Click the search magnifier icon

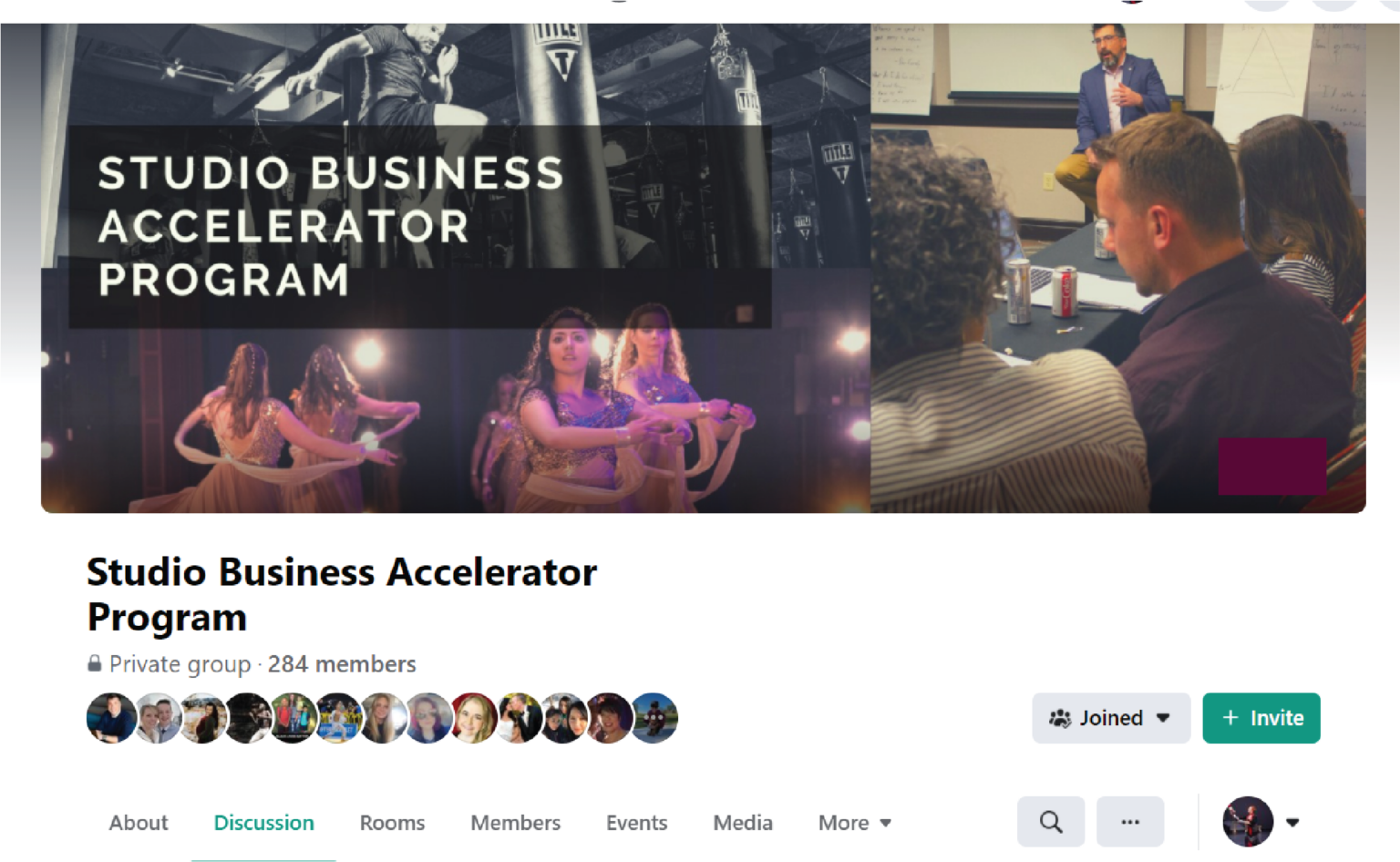(1051, 822)
